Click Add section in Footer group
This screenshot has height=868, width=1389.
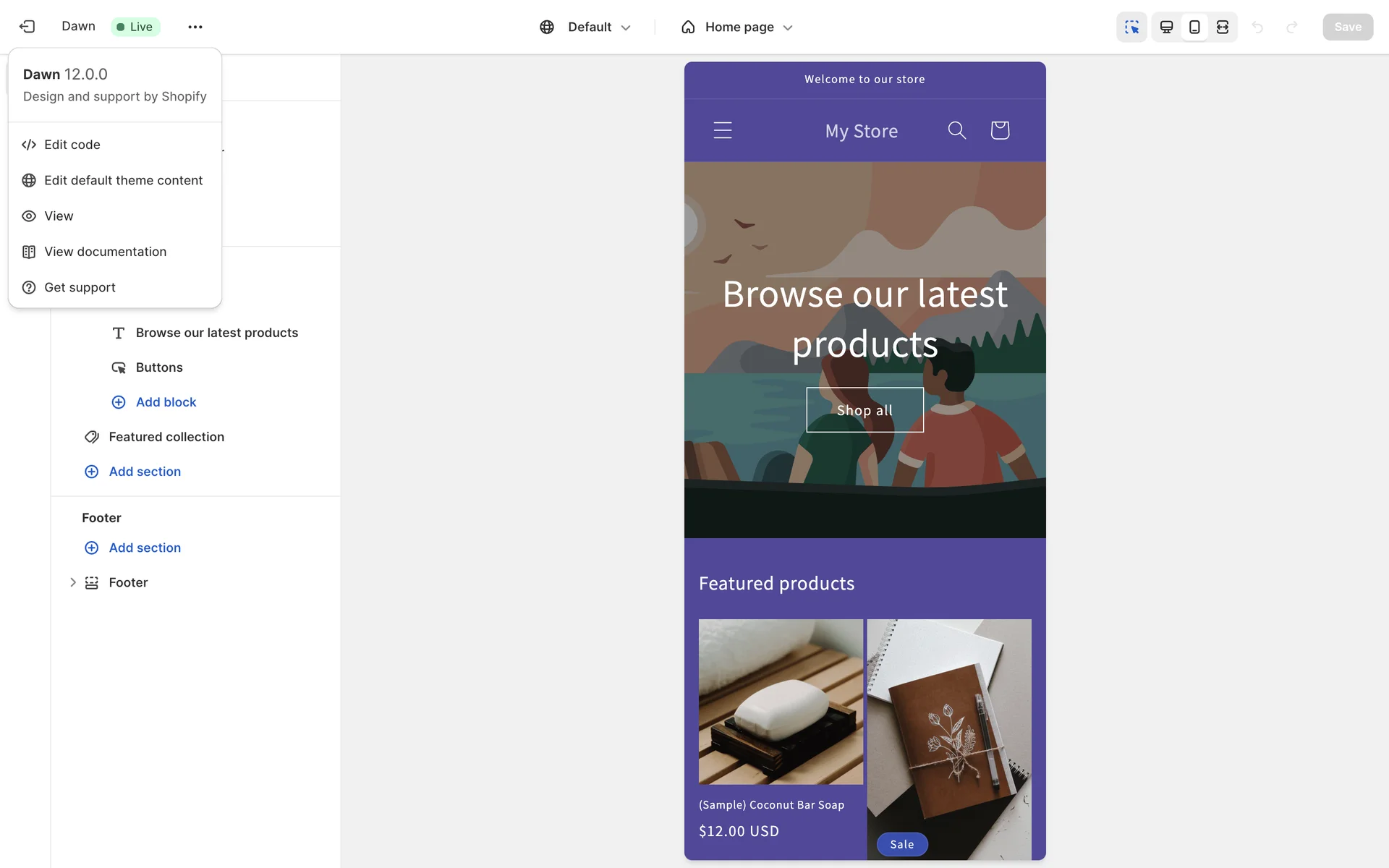(x=145, y=548)
